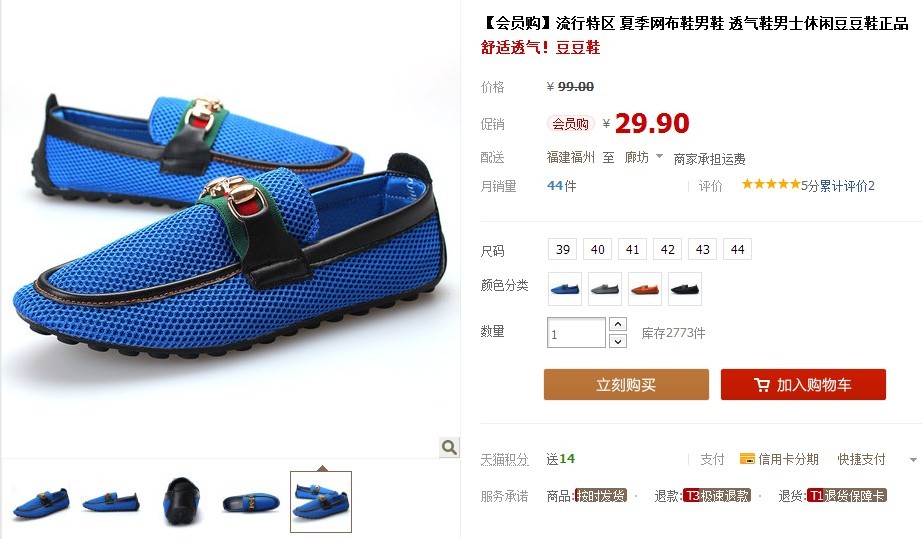922x539 pixels.
Task: Click the 按时发货 service badge
Action: click(x=601, y=496)
